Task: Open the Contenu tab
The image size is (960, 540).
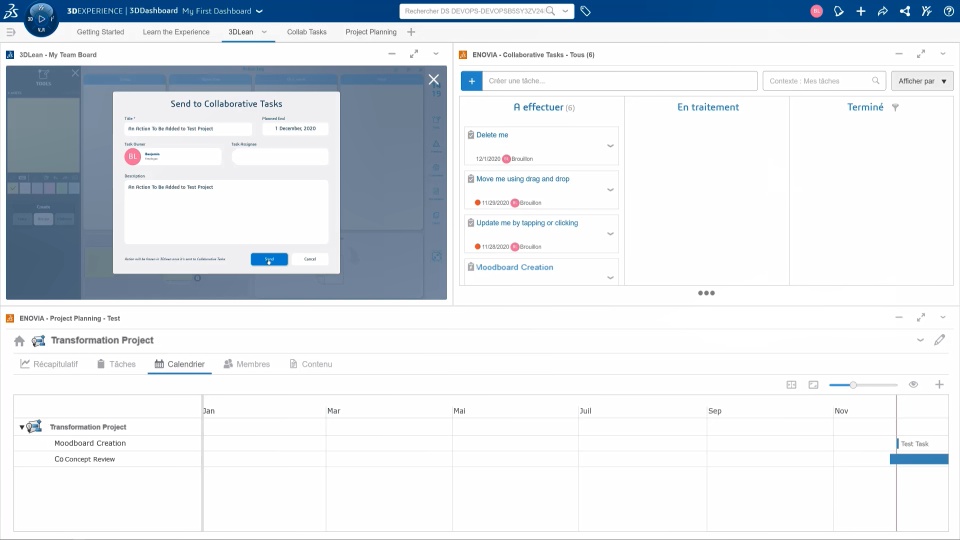Action: click(x=310, y=364)
